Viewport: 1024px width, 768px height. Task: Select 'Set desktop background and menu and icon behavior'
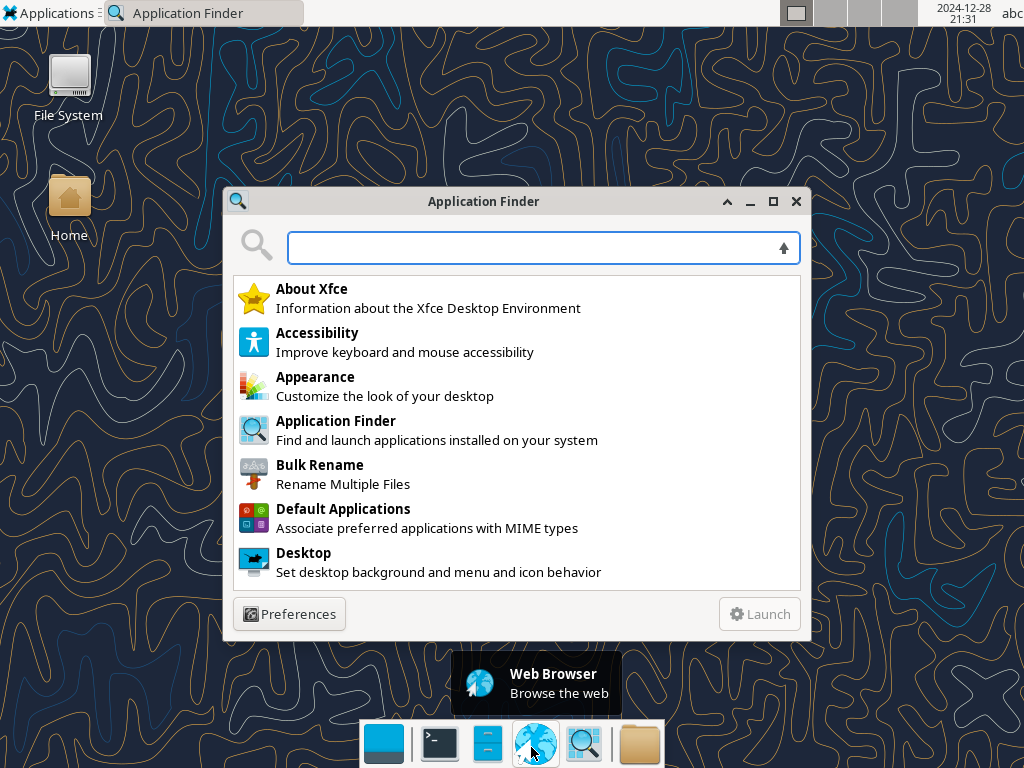point(438,573)
